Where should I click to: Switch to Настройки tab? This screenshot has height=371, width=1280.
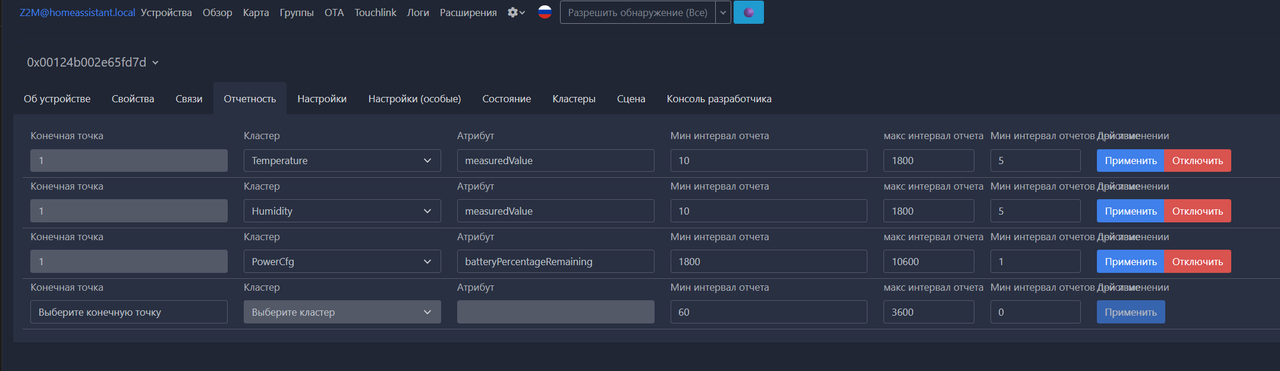[x=322, y=99]
